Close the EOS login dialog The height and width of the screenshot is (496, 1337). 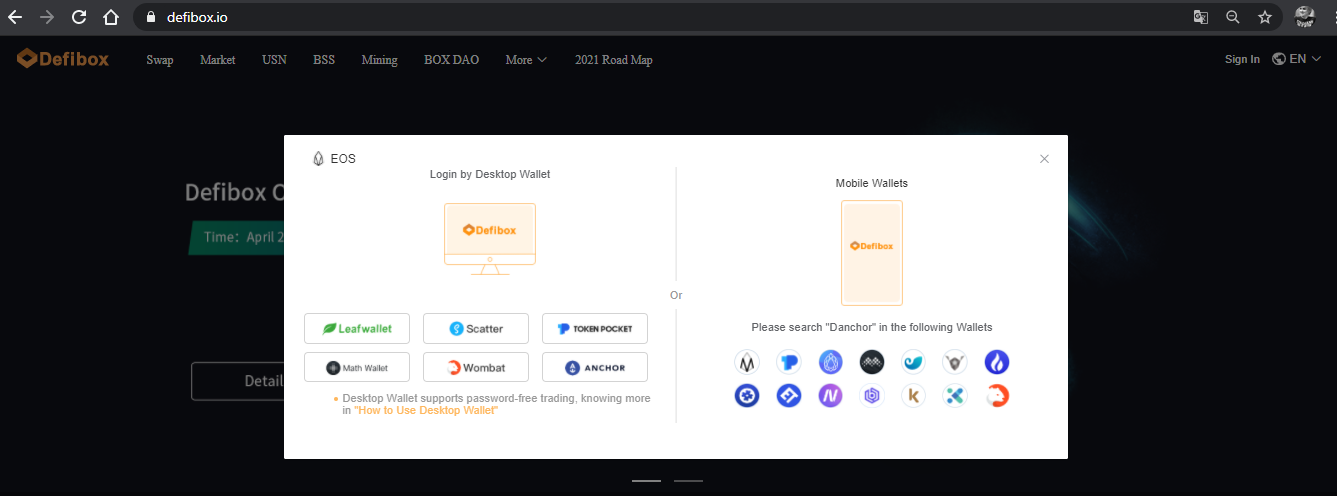point(1044,159)
